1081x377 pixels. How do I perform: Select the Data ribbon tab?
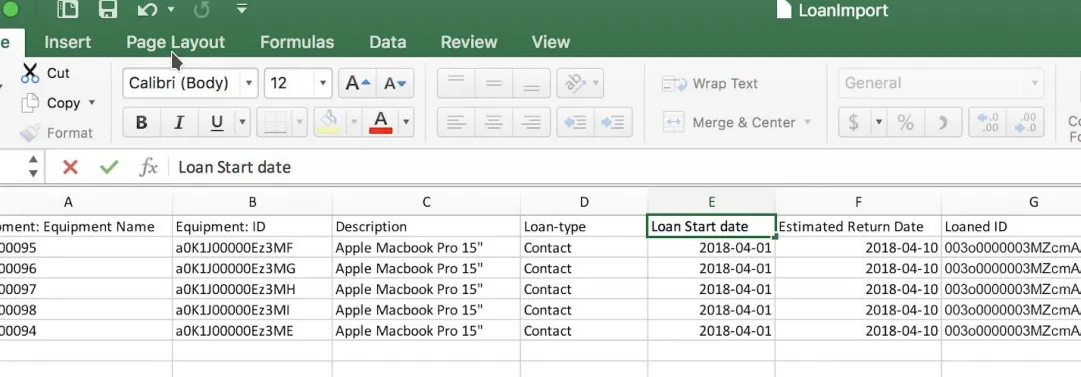tap(387, 42)
